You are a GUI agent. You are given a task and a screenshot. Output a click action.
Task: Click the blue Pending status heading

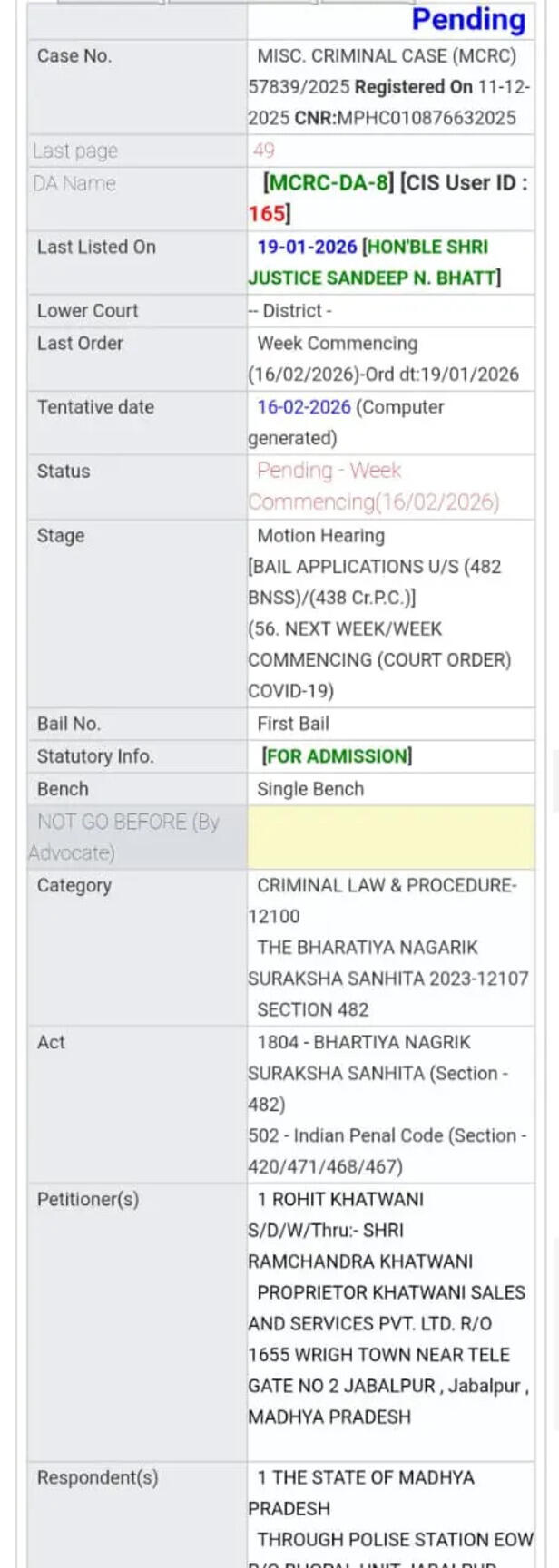(x=468, y=20)
